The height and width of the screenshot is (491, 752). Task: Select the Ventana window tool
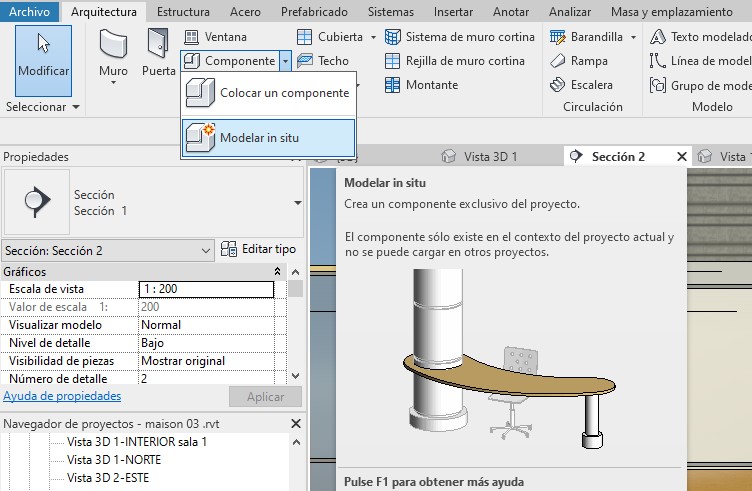pyautogui.click(x=215, y=37)
